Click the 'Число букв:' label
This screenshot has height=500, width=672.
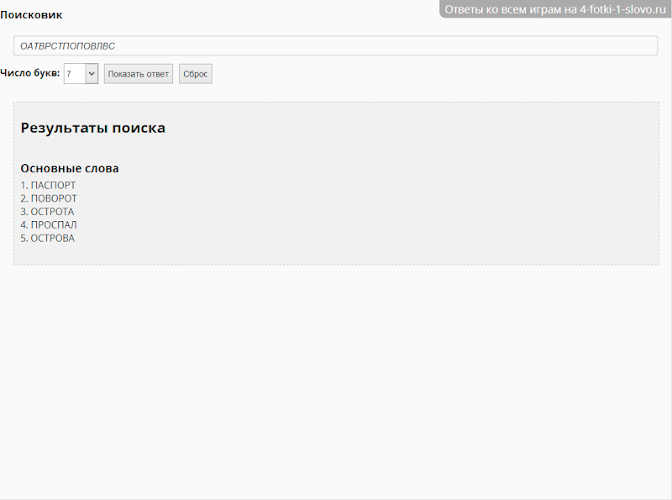30,73
